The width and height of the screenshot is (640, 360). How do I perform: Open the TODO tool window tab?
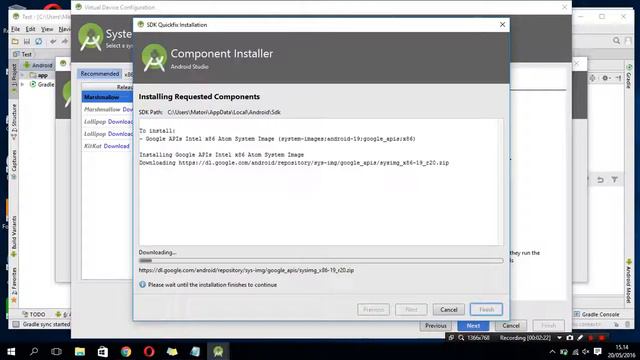tap(34, 314)
